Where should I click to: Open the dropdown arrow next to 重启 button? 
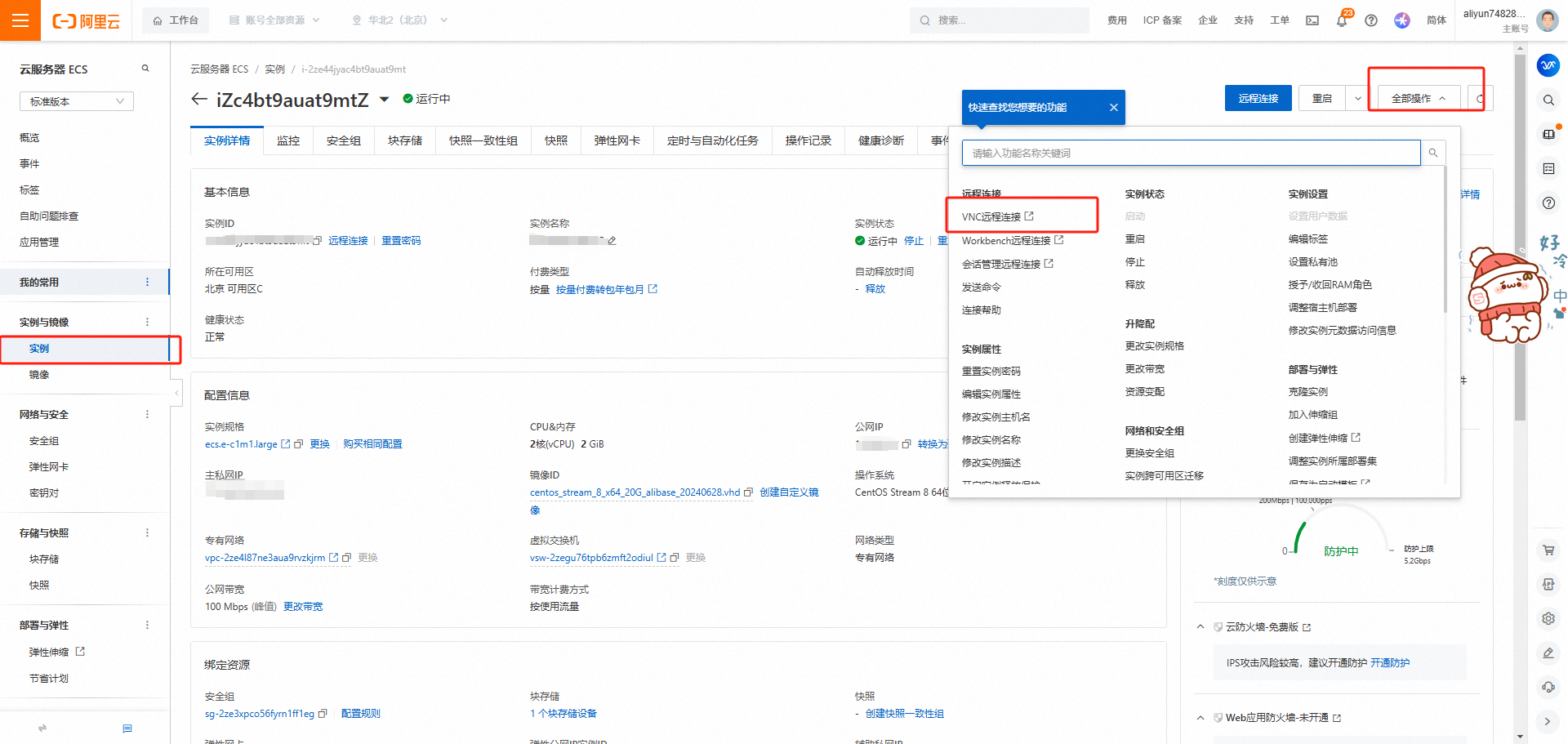coord(1357,98)
